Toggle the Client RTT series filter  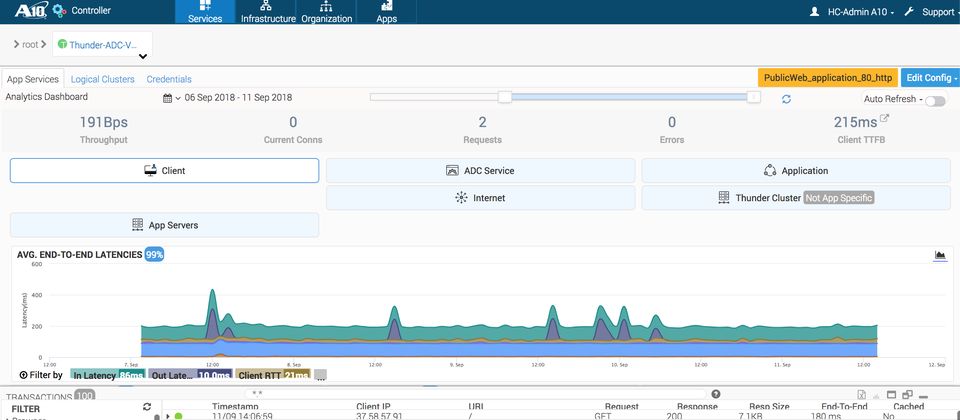point(273,375)
